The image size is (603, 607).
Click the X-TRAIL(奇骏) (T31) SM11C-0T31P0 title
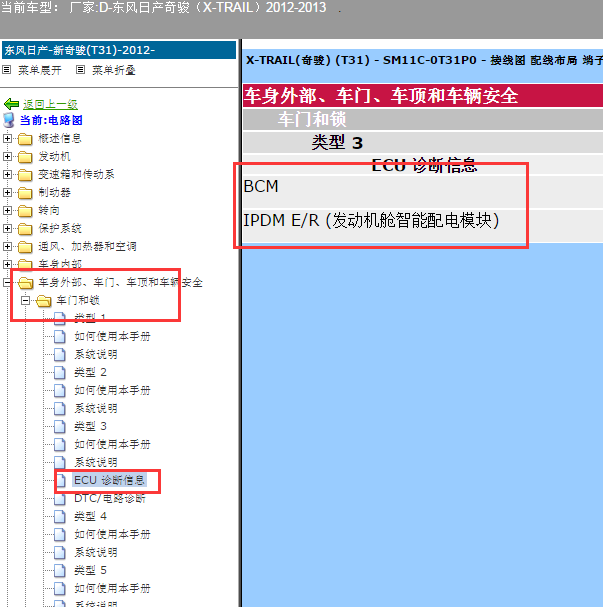pos(423,60)
